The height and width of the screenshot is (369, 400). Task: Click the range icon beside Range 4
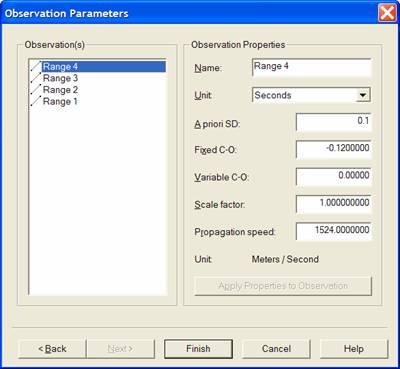pyautogui.click(x=36, y=66)
